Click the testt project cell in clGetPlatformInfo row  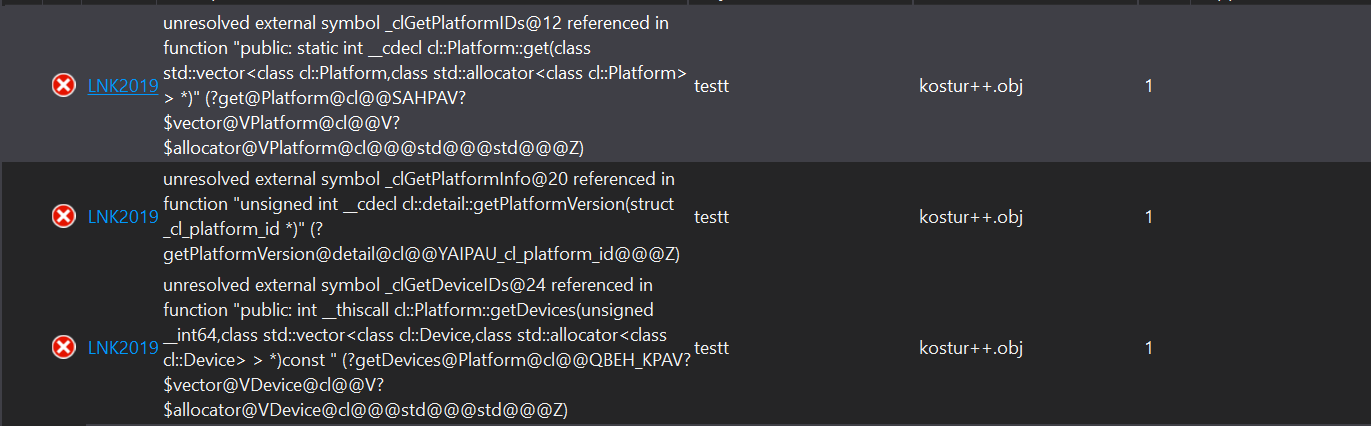pyautogui.click(x=711, y=216)
